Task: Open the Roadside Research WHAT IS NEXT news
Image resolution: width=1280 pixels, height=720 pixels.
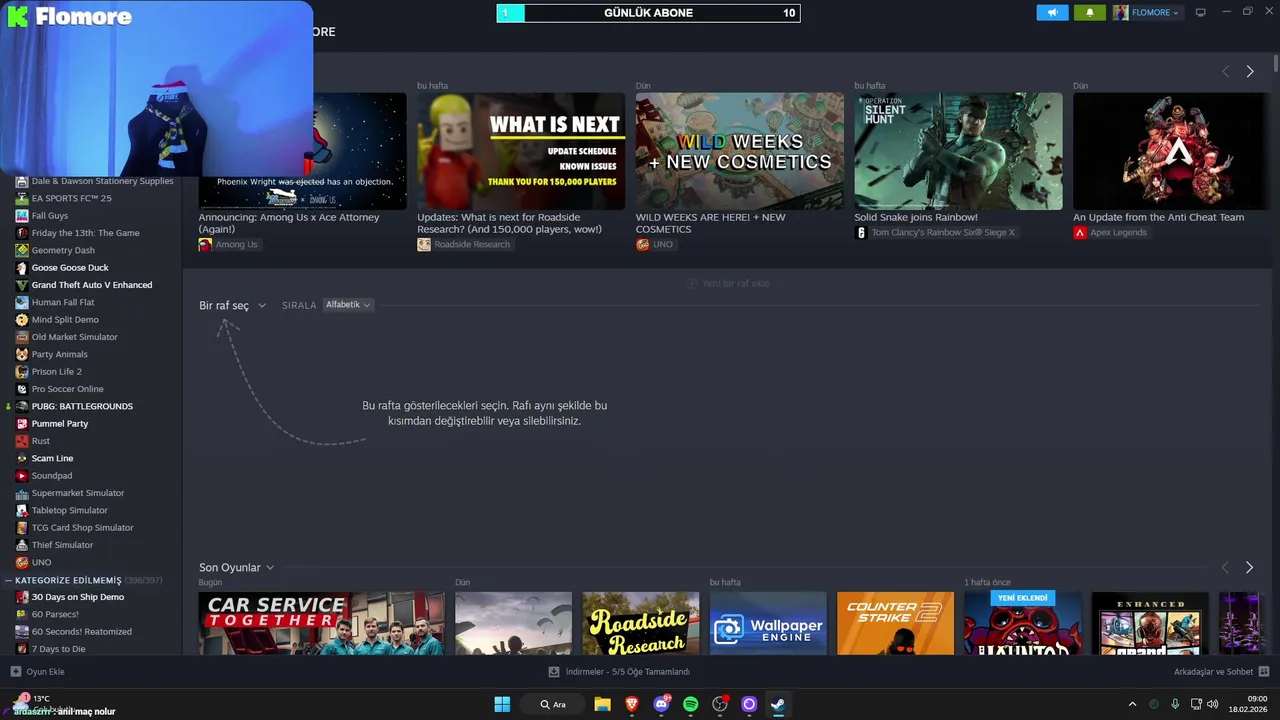Action: coord(521,151)
